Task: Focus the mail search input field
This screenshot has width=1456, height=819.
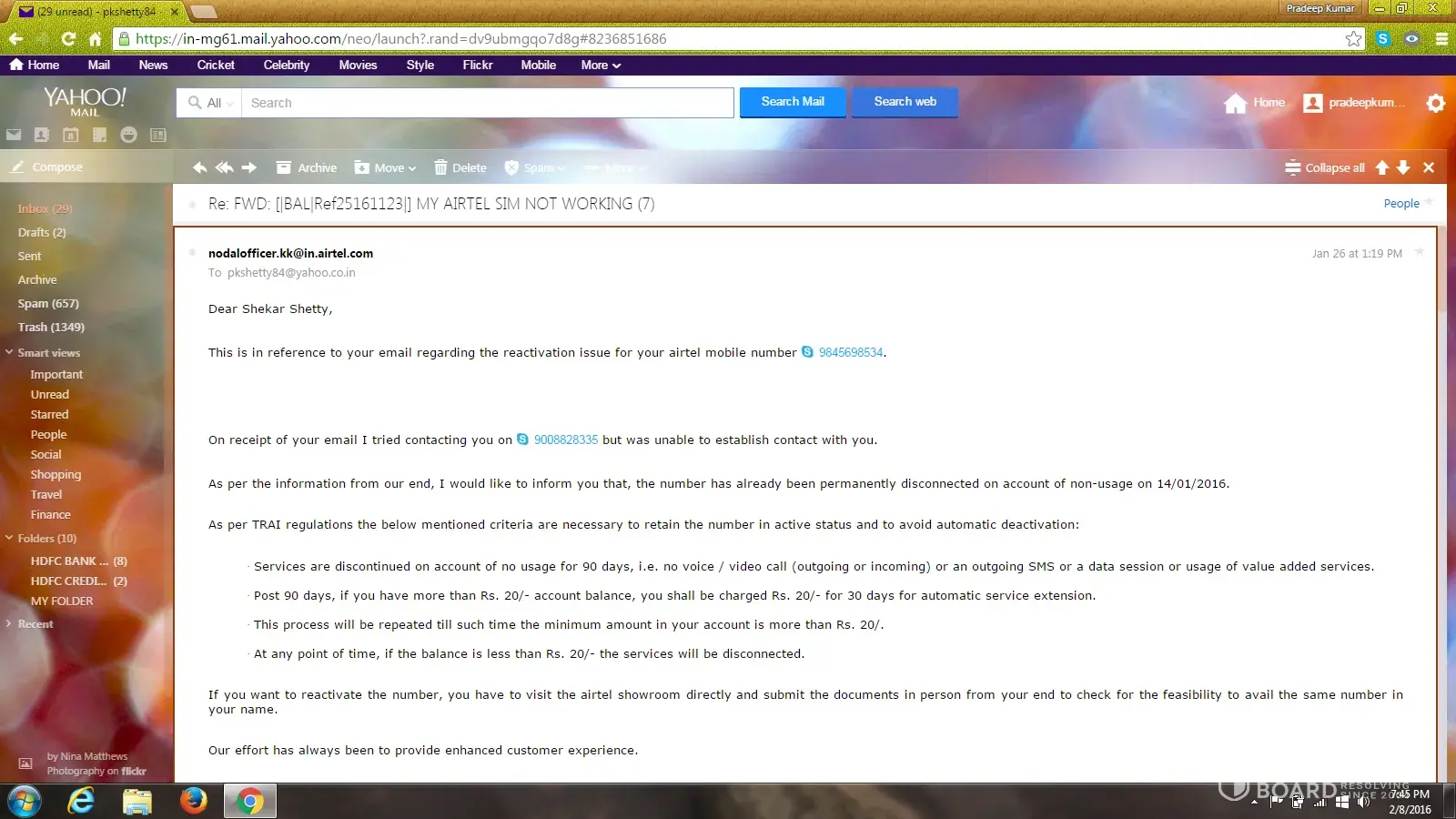Action: [x=488, y=103]
